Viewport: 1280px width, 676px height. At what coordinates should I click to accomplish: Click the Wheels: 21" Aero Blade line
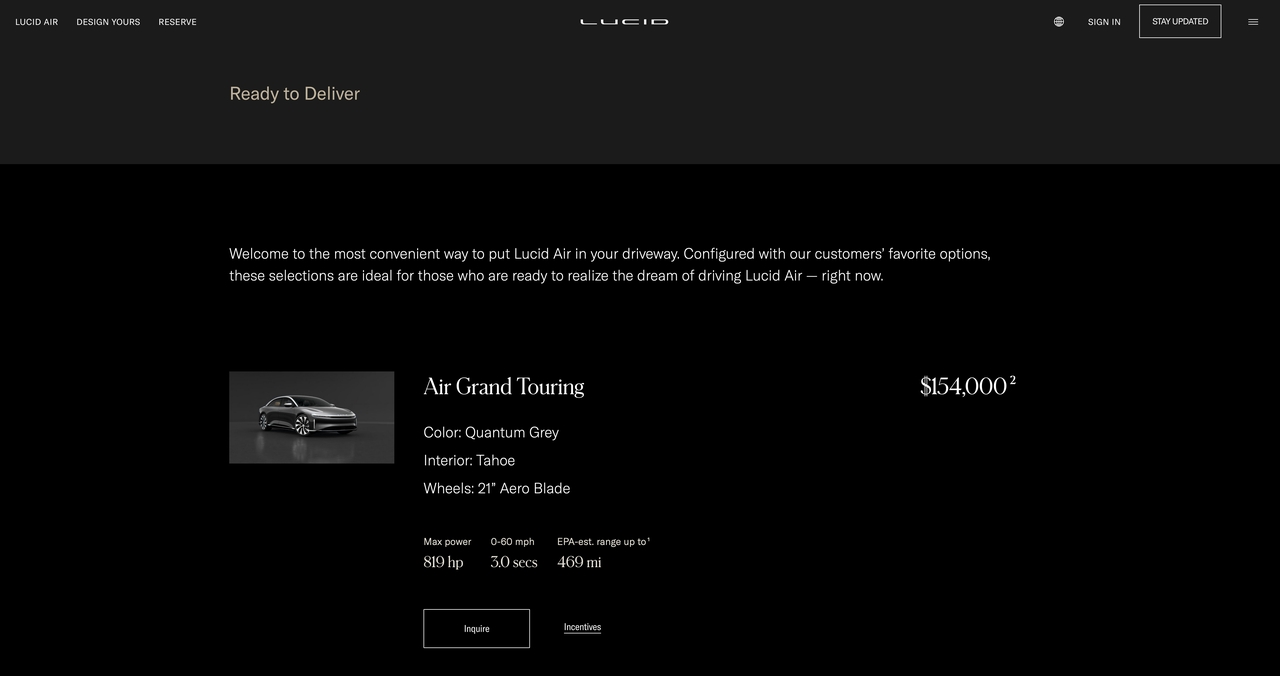(496, 488)
